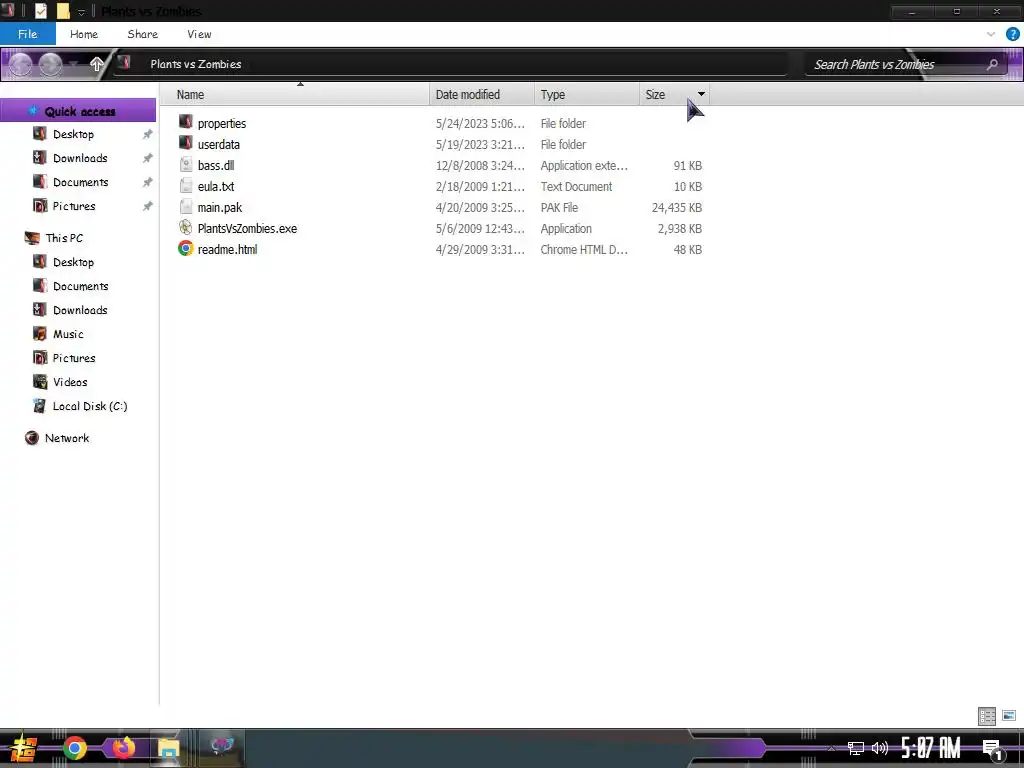Image resolution: width=1024 pixels, height=768 pixels.
Task: Sort files by Type column header
Action: (586, 95)
